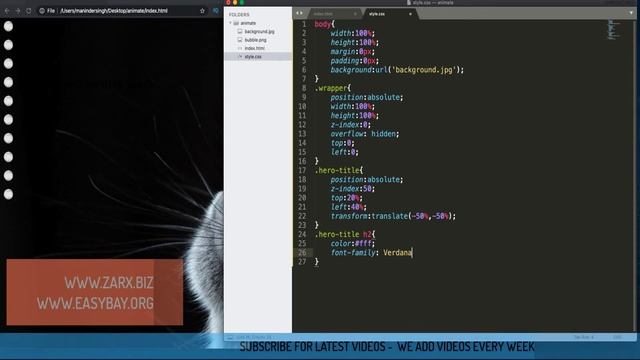This screenshot has width=640, height=360.
Task: Click 'top:20%;' in the editor
Action: 347,198
